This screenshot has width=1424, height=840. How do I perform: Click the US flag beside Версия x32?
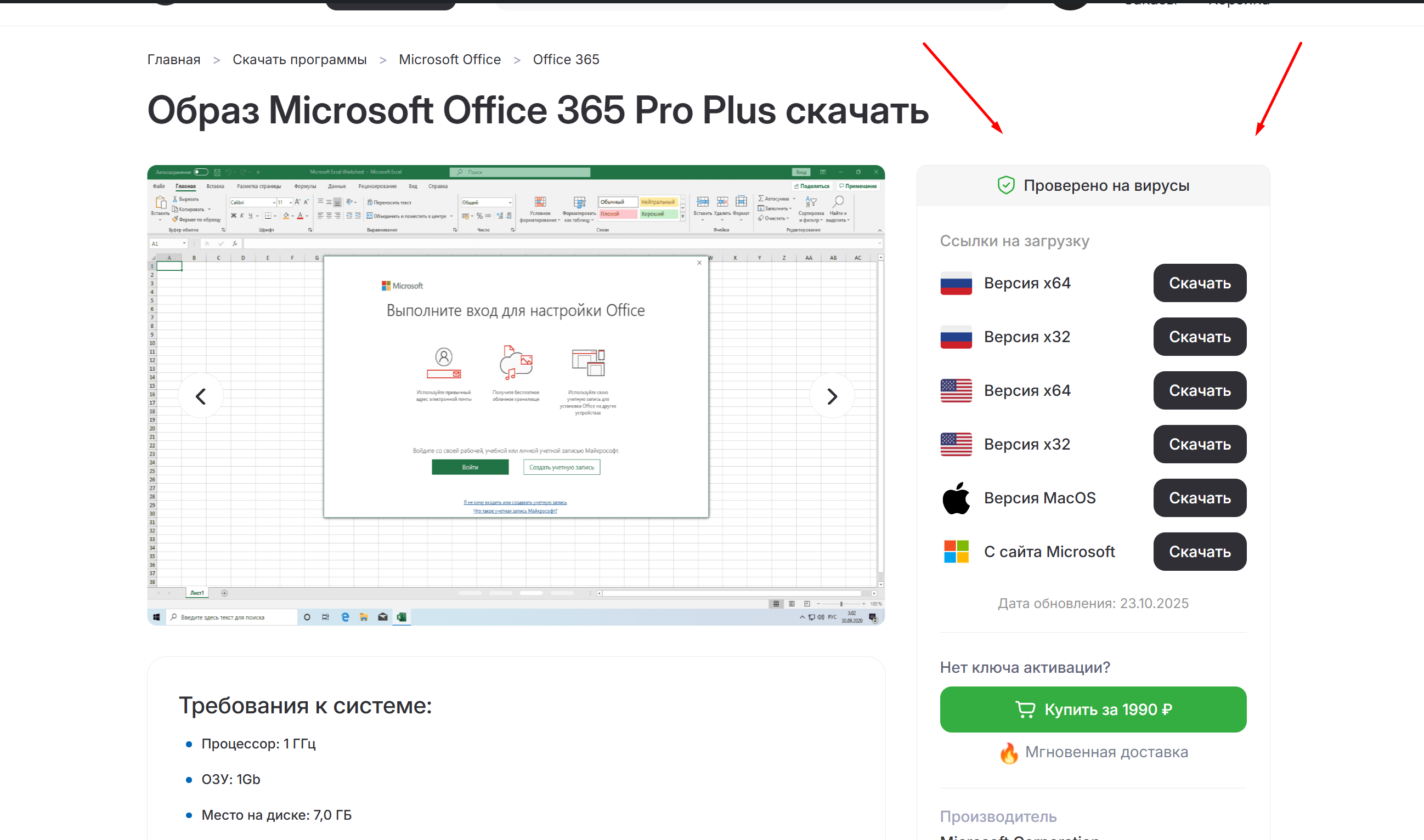pyautogui.click(x=956, y=444)
